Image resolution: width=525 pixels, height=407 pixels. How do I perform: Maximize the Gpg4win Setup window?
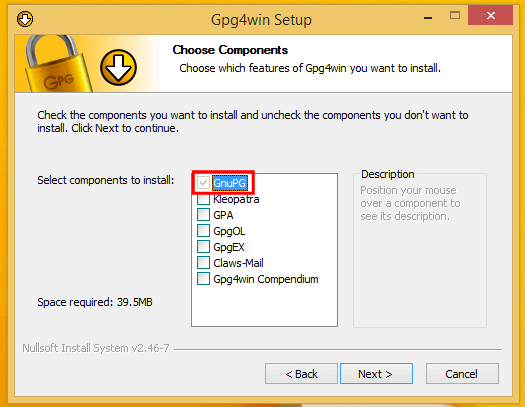[x=455, y=15]
